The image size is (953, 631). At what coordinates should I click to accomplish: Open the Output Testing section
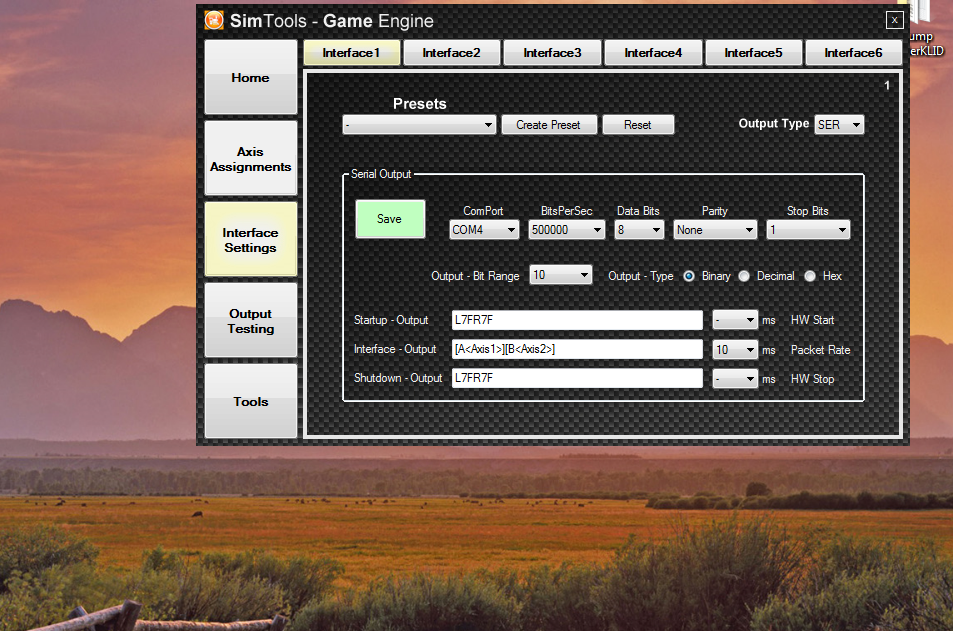click(x=250, y=320)
